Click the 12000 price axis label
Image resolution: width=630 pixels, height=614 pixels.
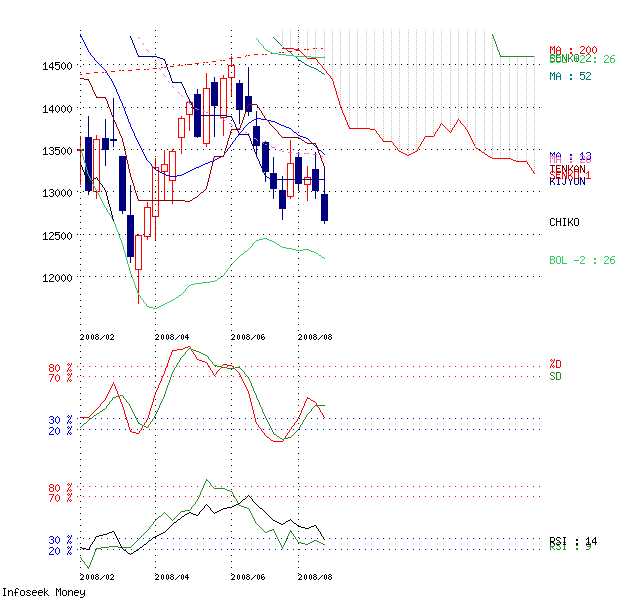[x=56, y=278]
